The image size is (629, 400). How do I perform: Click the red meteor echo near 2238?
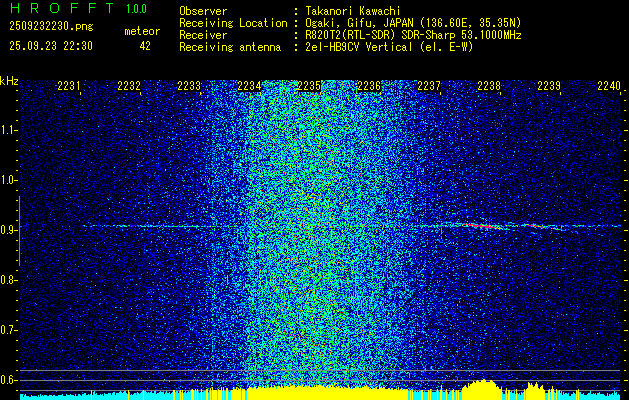483,226
